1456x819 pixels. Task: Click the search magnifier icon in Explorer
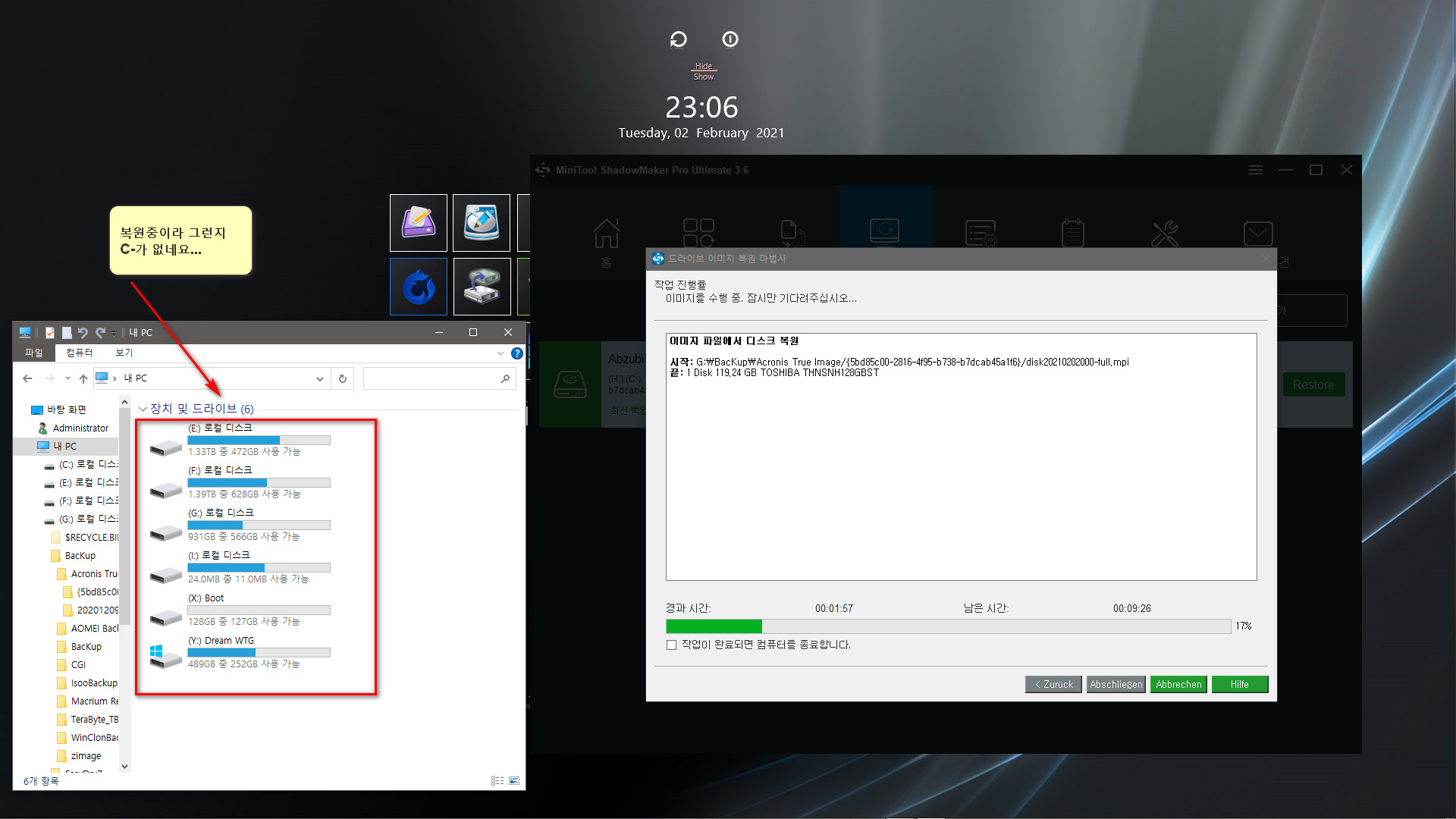pyautogui.click(x=506, y=378)
